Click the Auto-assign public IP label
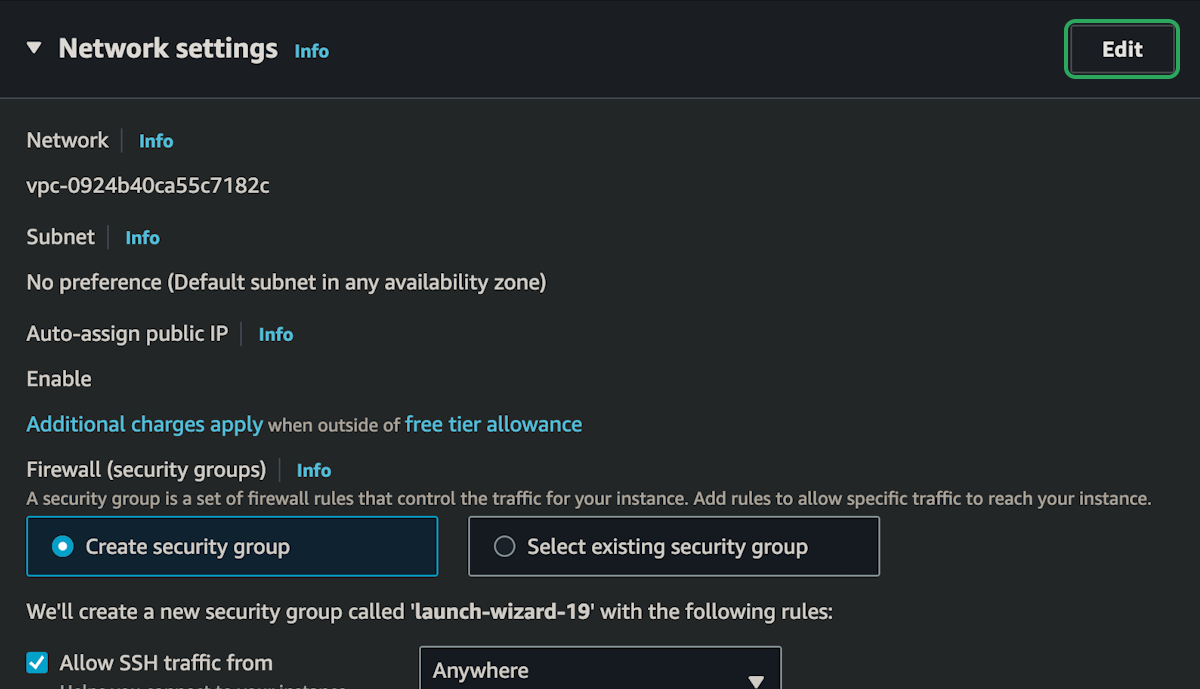 click(127, 334)
